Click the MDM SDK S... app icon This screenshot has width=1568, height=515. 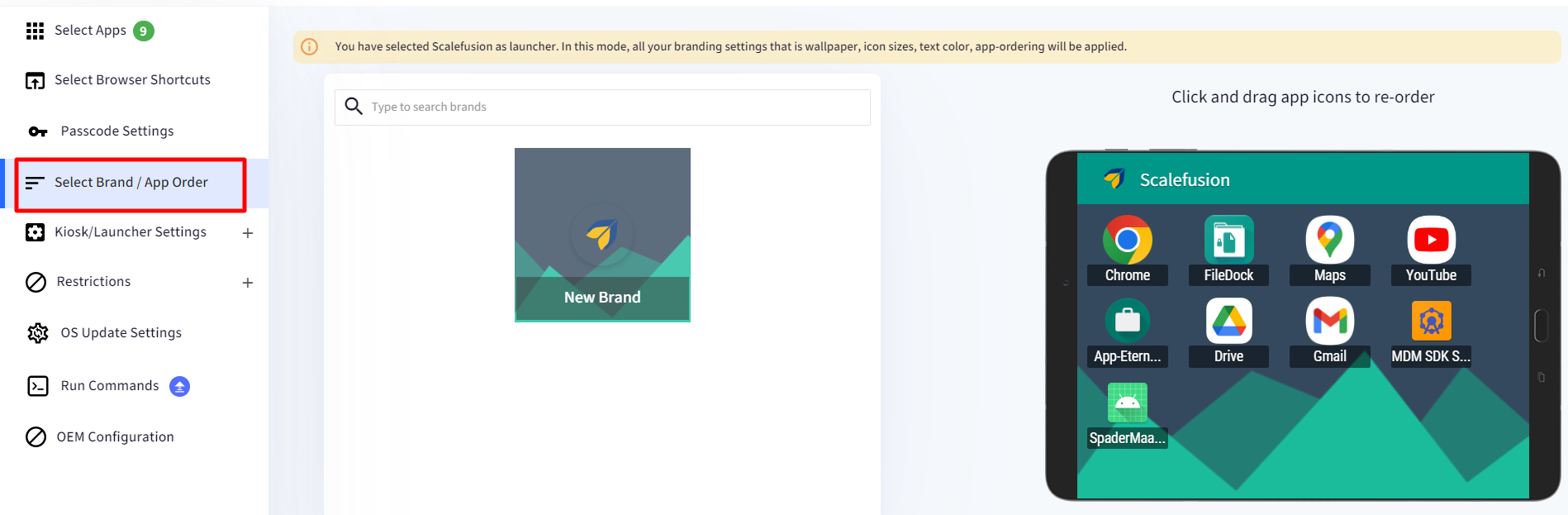pyautogui.click(x=1432, y=321)
